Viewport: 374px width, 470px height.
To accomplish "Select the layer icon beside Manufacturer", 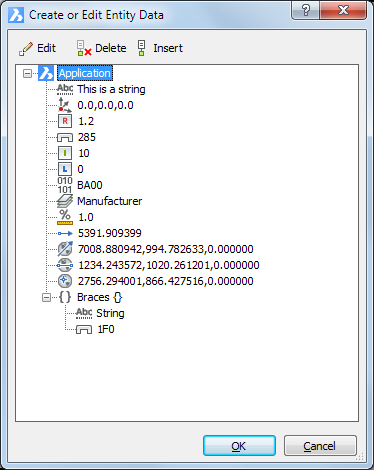I will [x=65, y=201].
